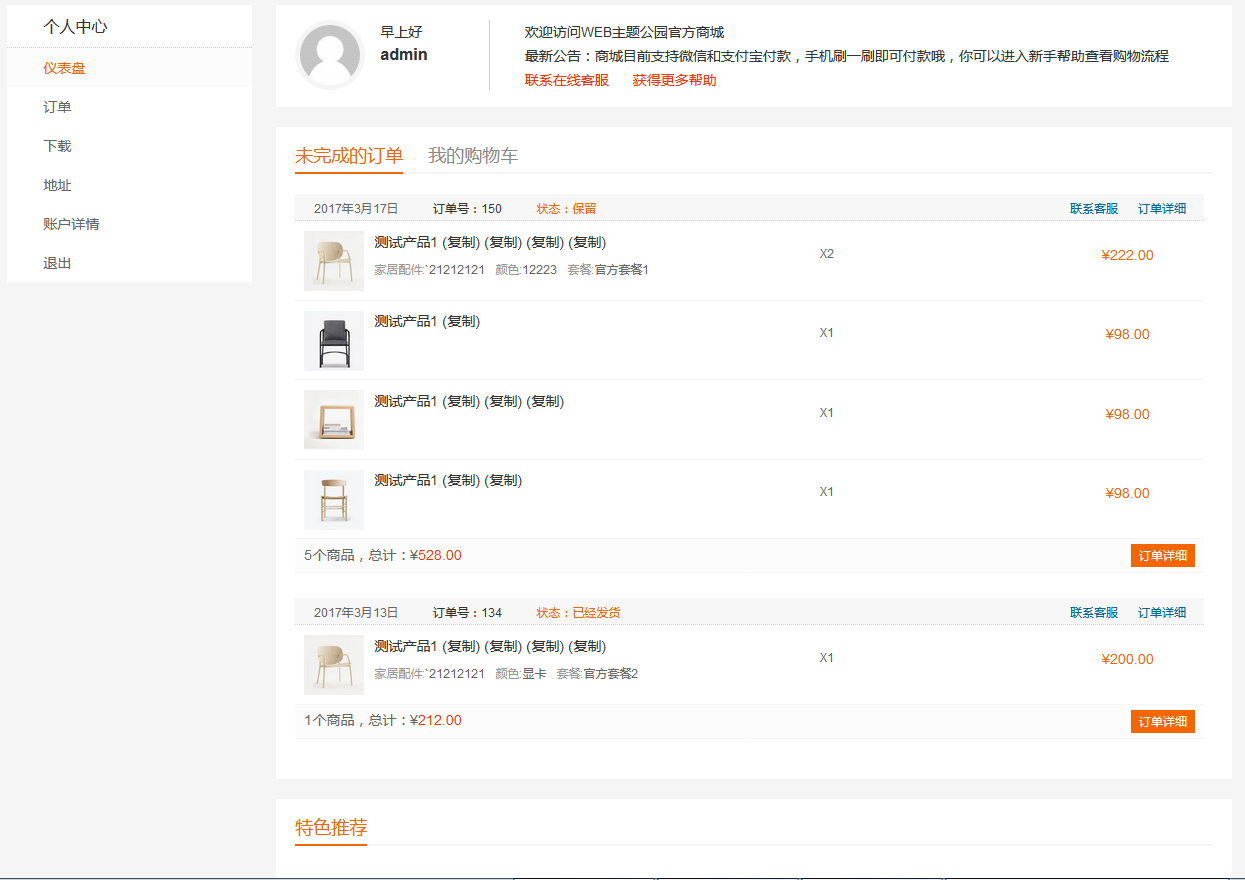Open the beige armchair thumbnail in order 150
1245x880 pixels.
coord(333,260)
